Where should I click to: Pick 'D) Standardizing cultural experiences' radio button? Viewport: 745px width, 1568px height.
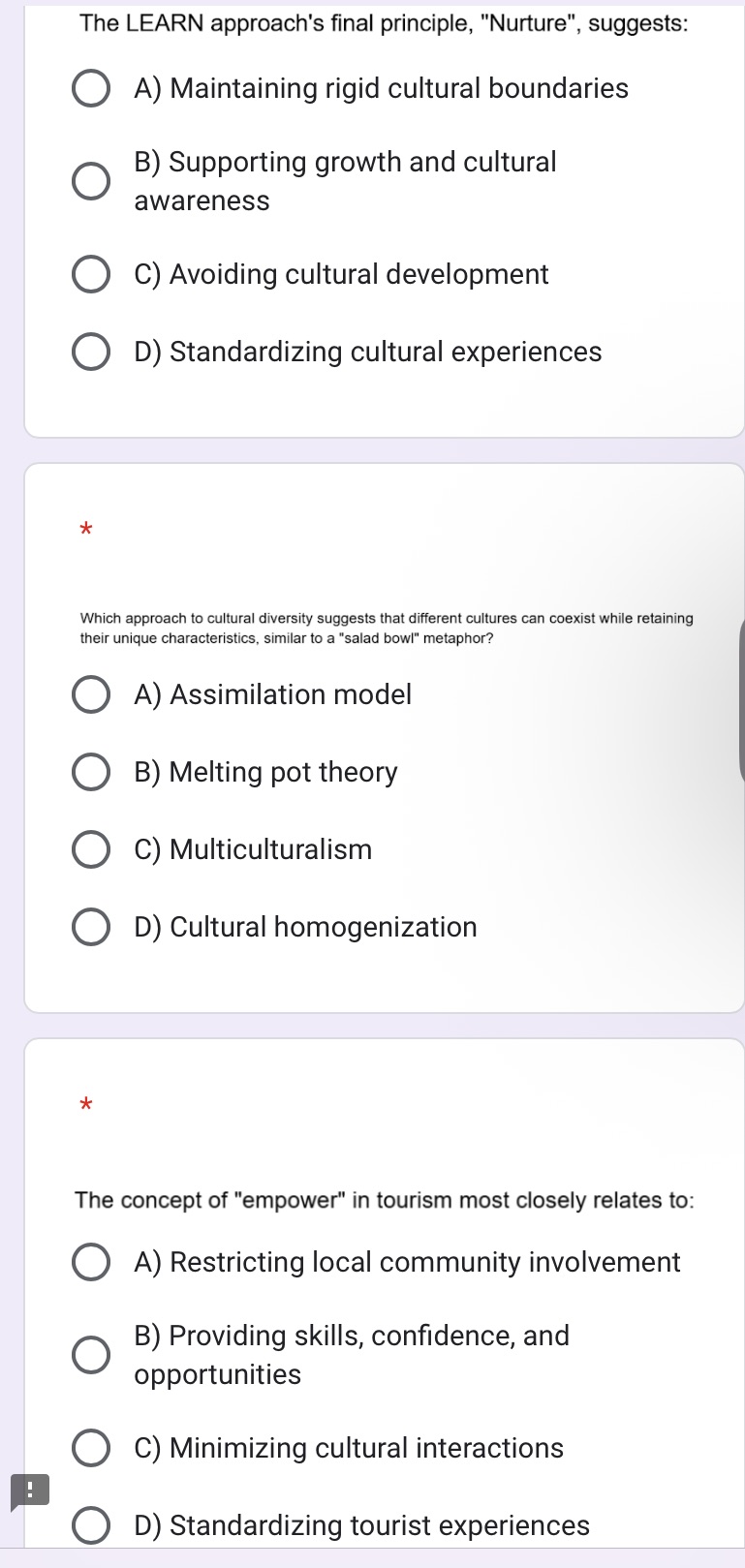[x=91, y=352]
